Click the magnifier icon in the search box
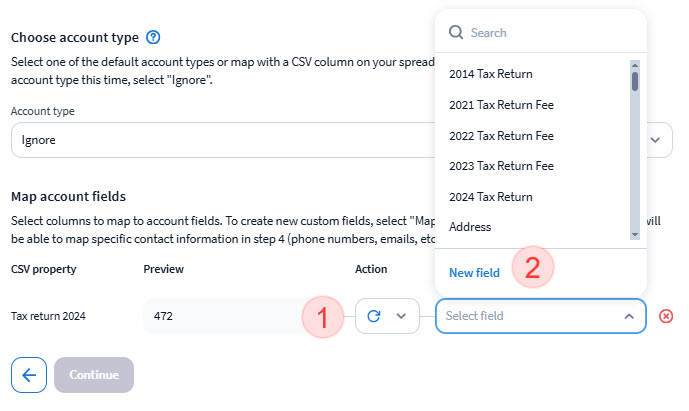This screenshot has height=411, width=689. point(456,33)
